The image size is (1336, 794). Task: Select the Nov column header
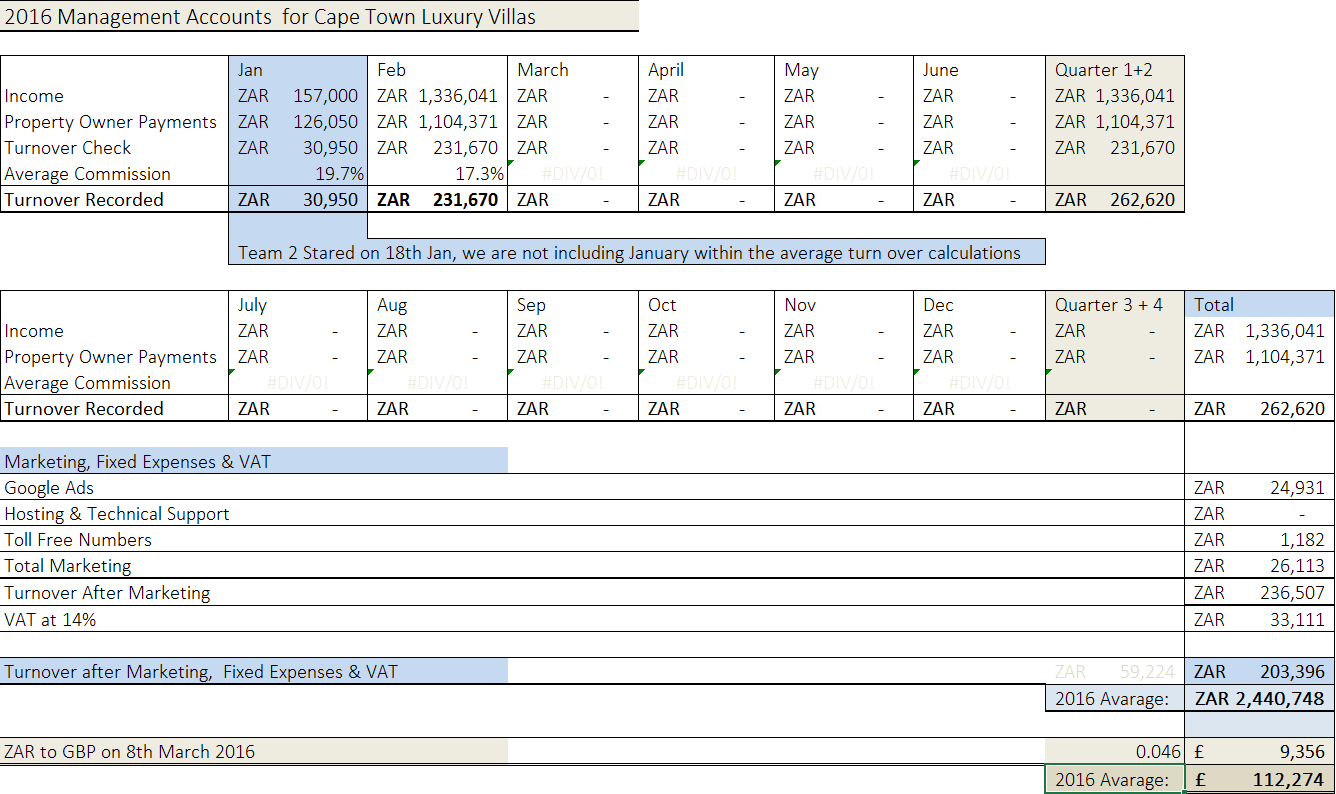point(845,305)
